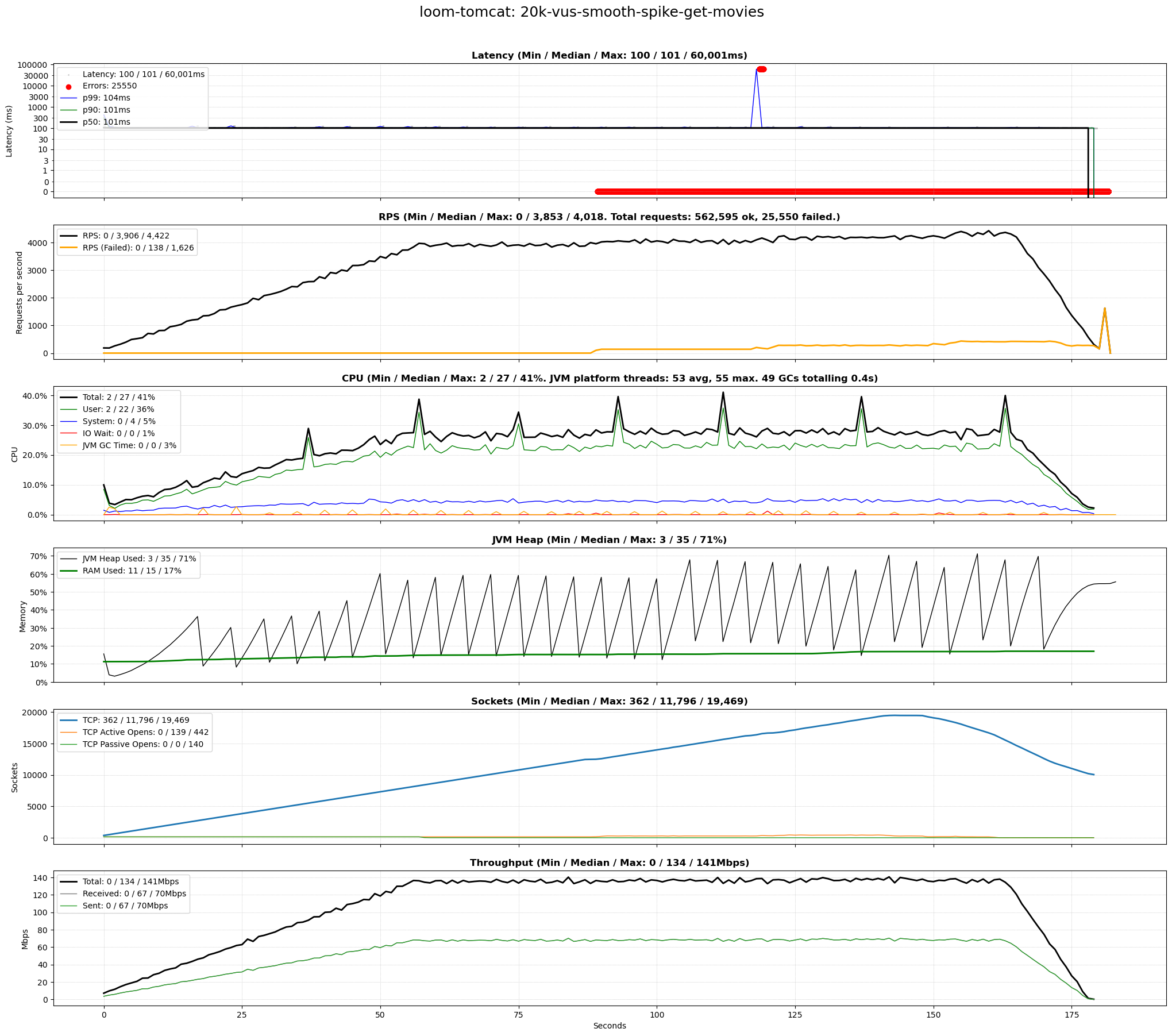Click the blue p99 legend line
Viewport: 1172px width, 1036px height.
(68, 98)
